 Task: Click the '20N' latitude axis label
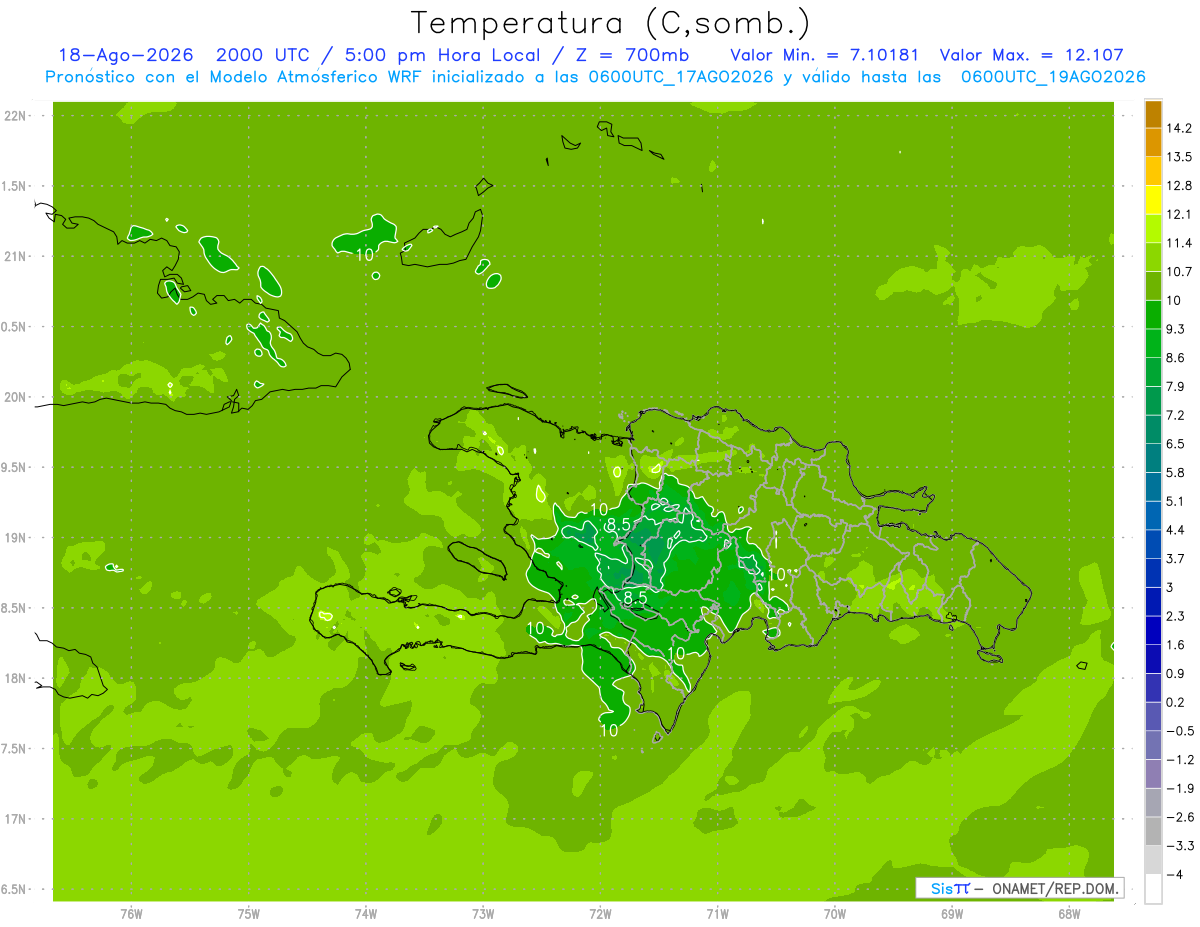(x=17, y=397)
